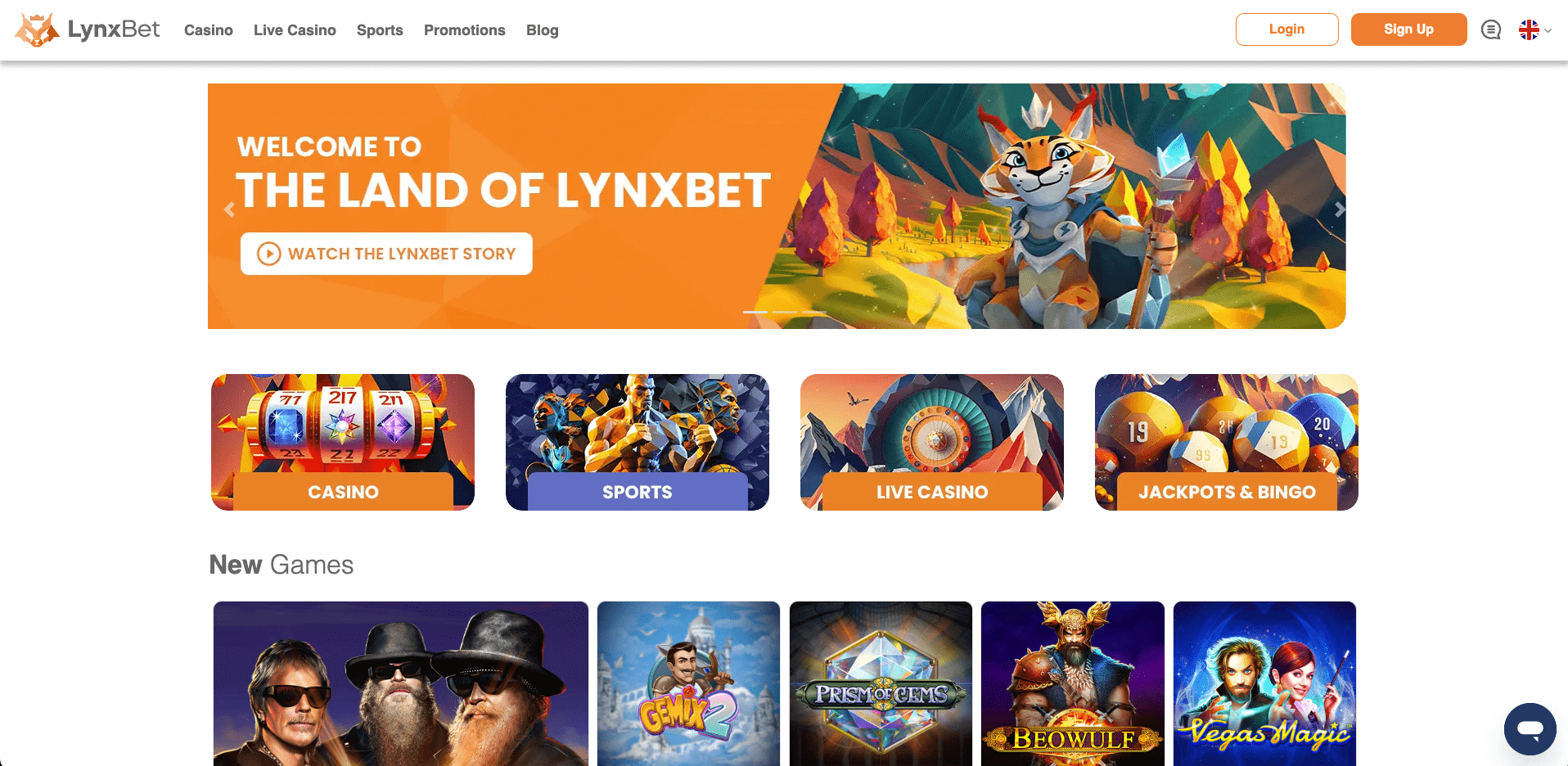This screenshot has height=766, width=1568.
Task: Open the Live Casino menu item
Action: pyautogui.click(x=295, y=30)
